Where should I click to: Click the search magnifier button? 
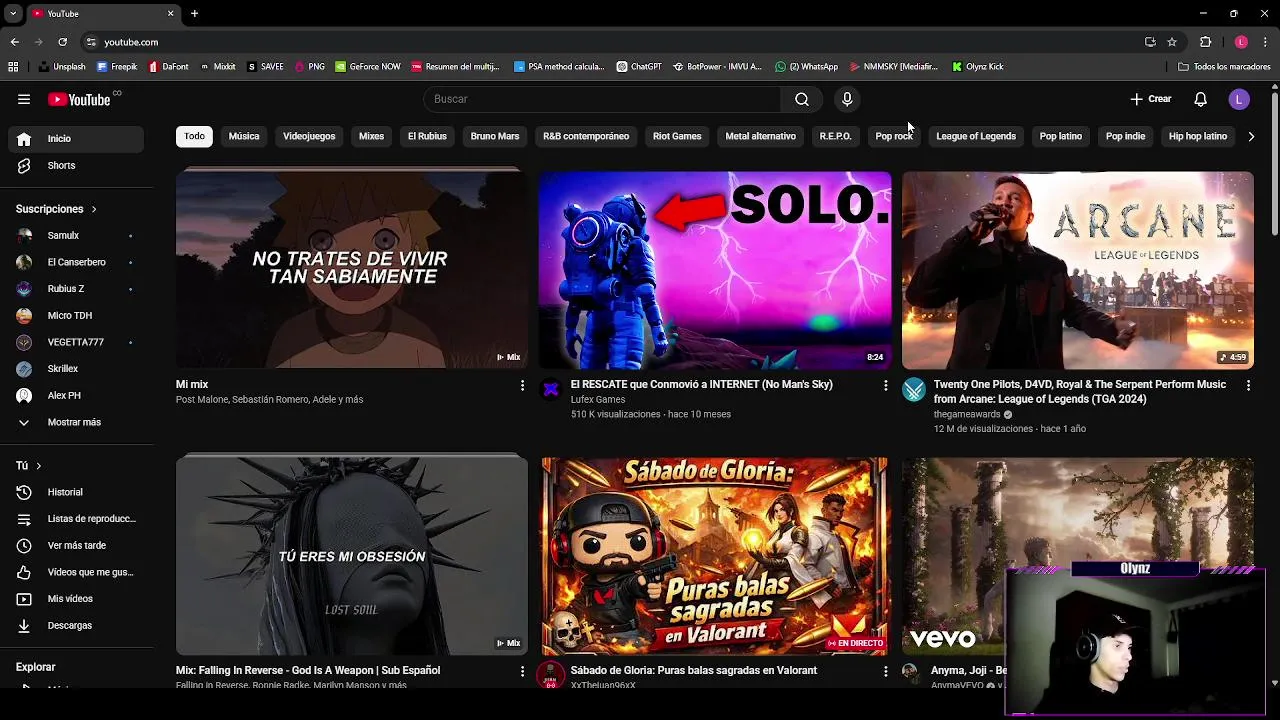pos(802,99)
